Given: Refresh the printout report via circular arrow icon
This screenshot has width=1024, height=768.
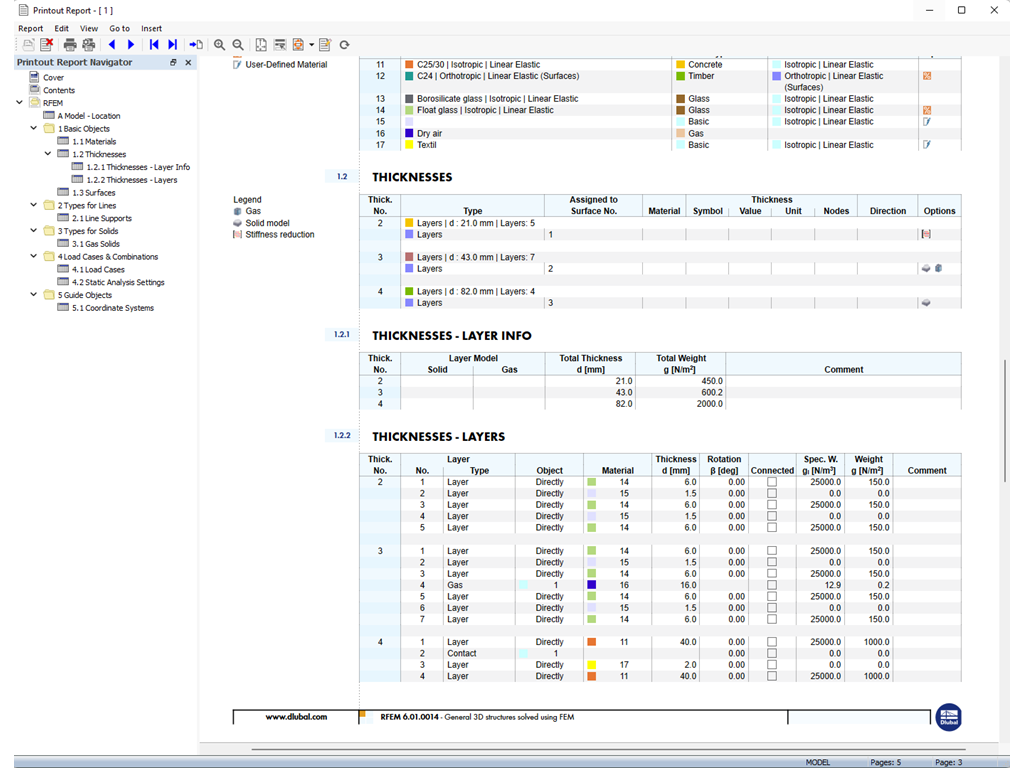Looking at the screenshot, I should [343, 45].
